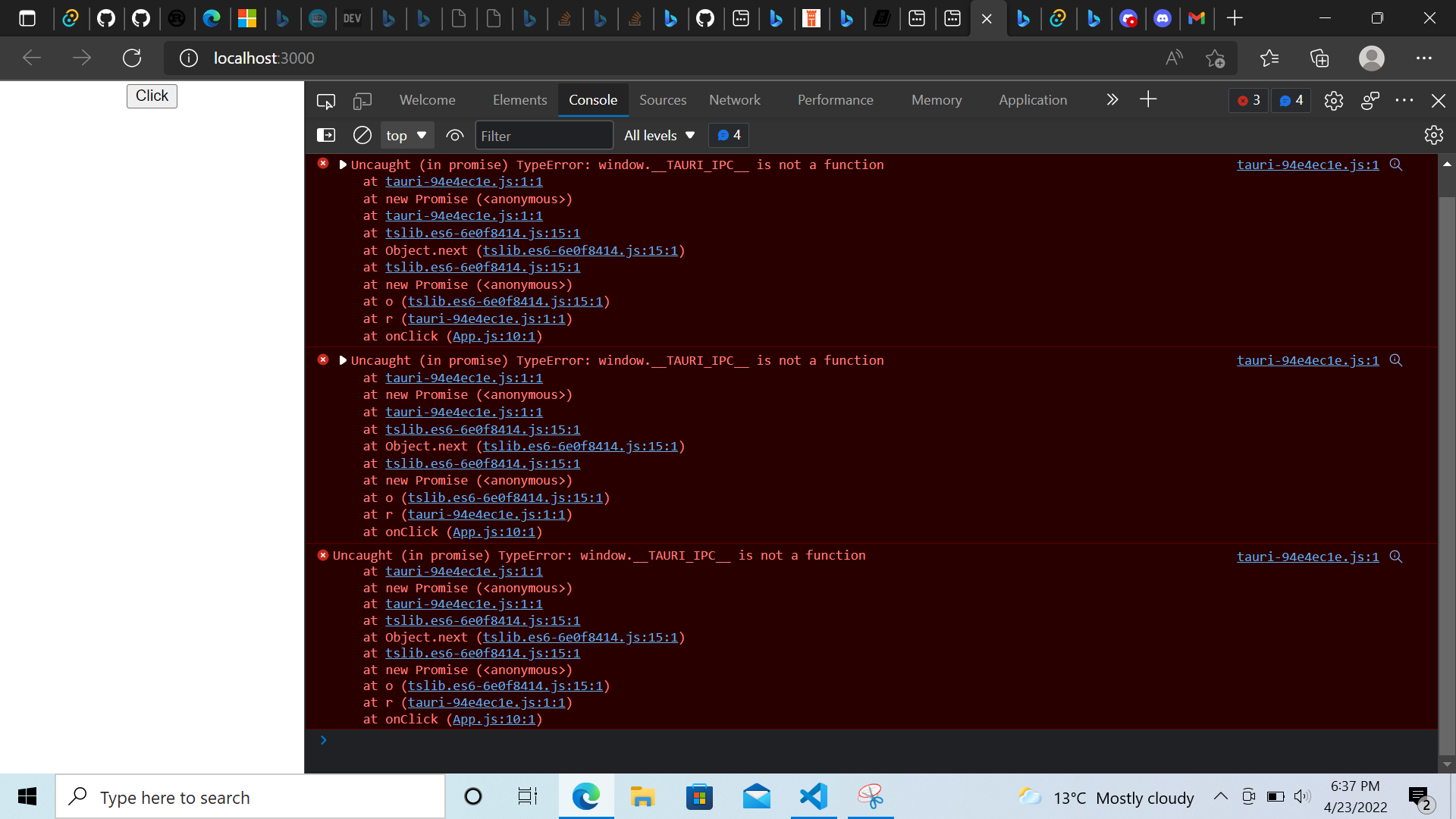Add a new DevTools tab with plus icon
This screenshot has width=1456, height=819.
pos(1148,99)
